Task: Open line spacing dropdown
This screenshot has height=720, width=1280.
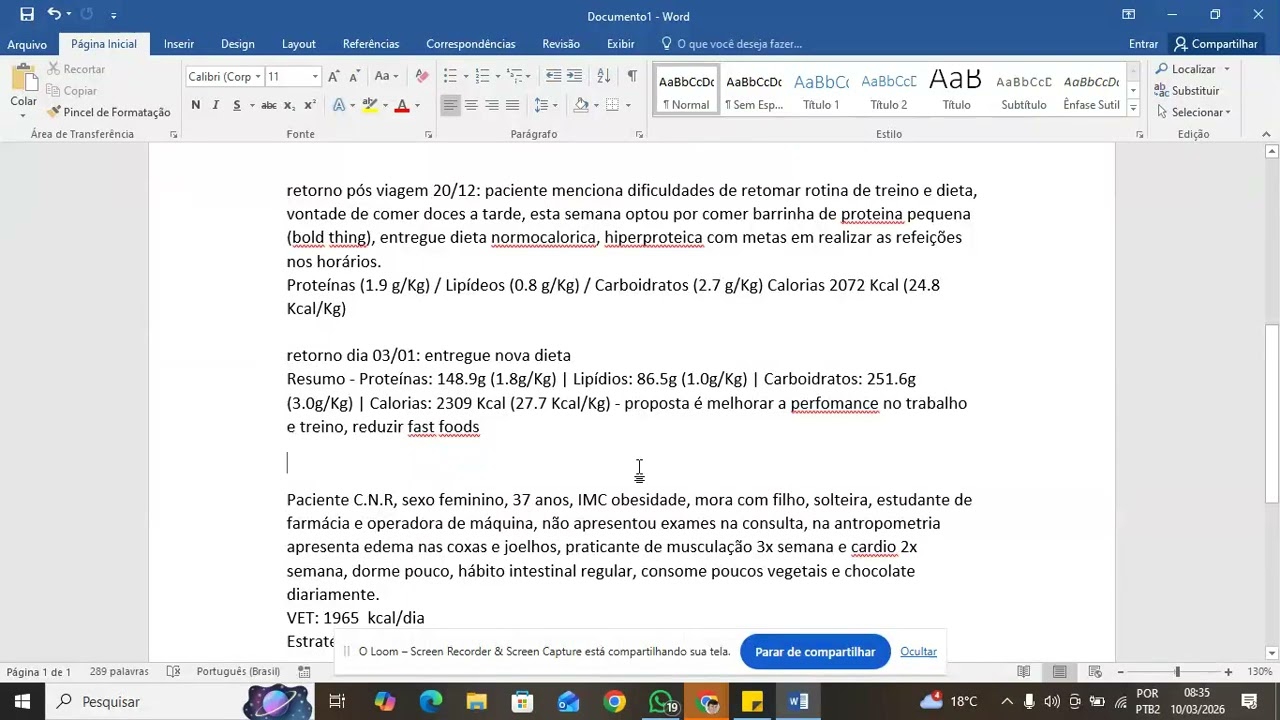Action: tap(545, 105)
